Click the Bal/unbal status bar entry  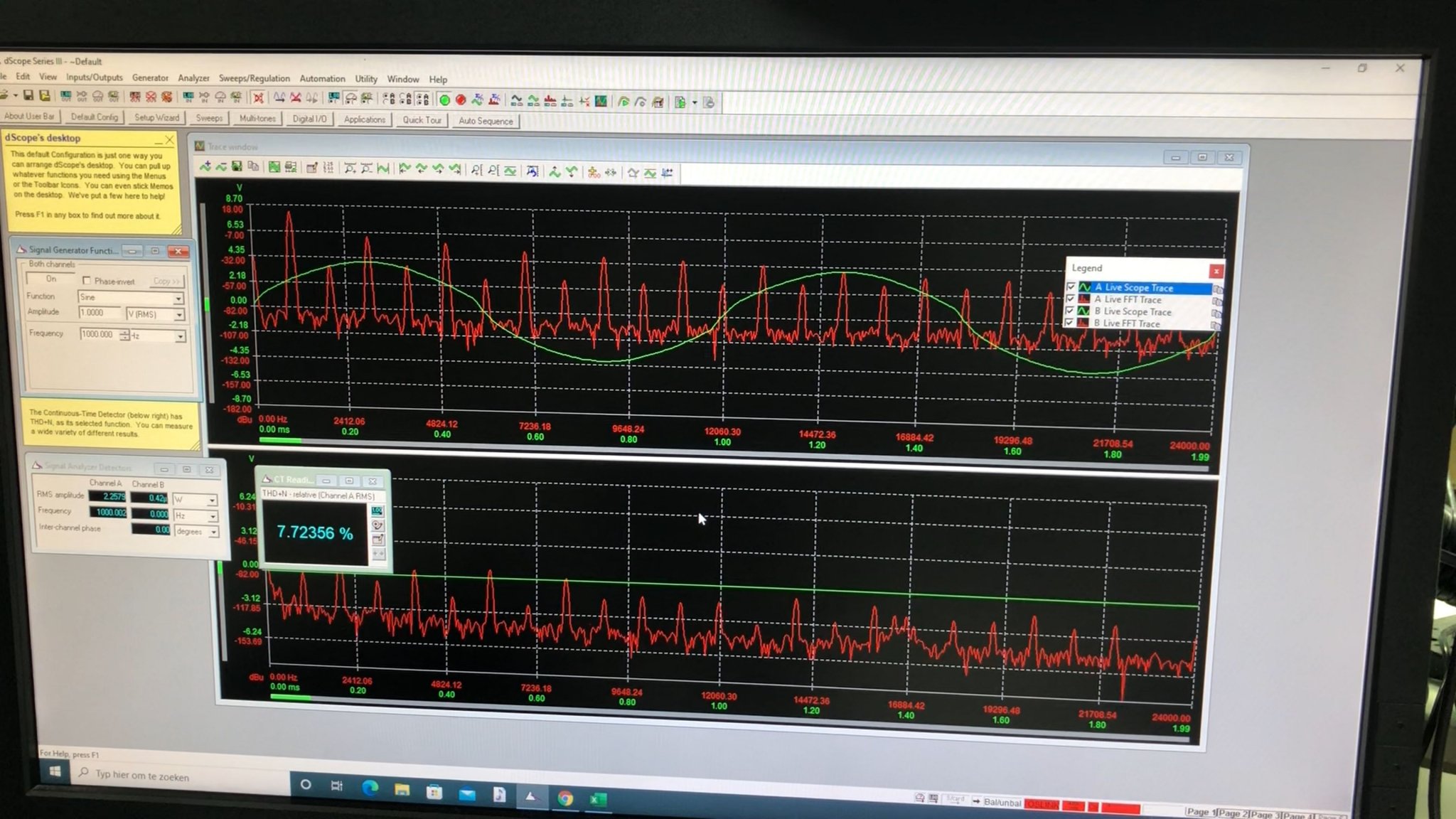1002,803
